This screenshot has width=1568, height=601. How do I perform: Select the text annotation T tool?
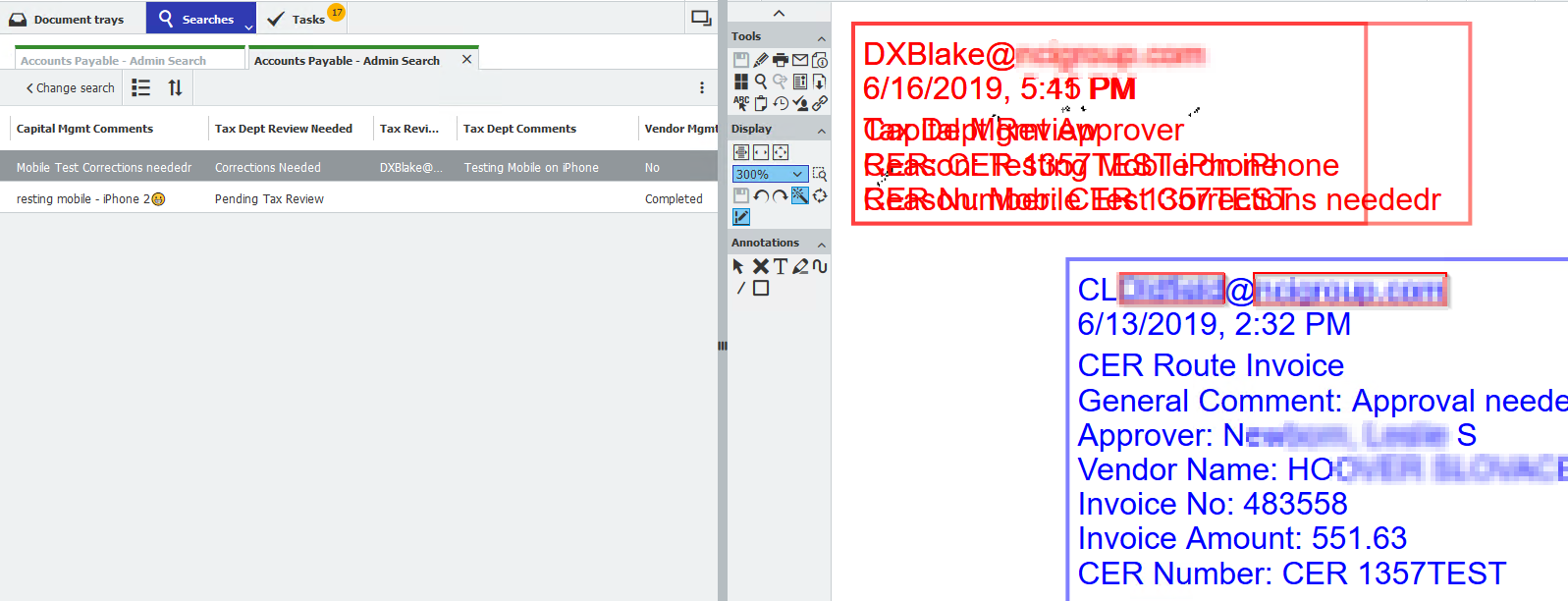pos(781,266)
